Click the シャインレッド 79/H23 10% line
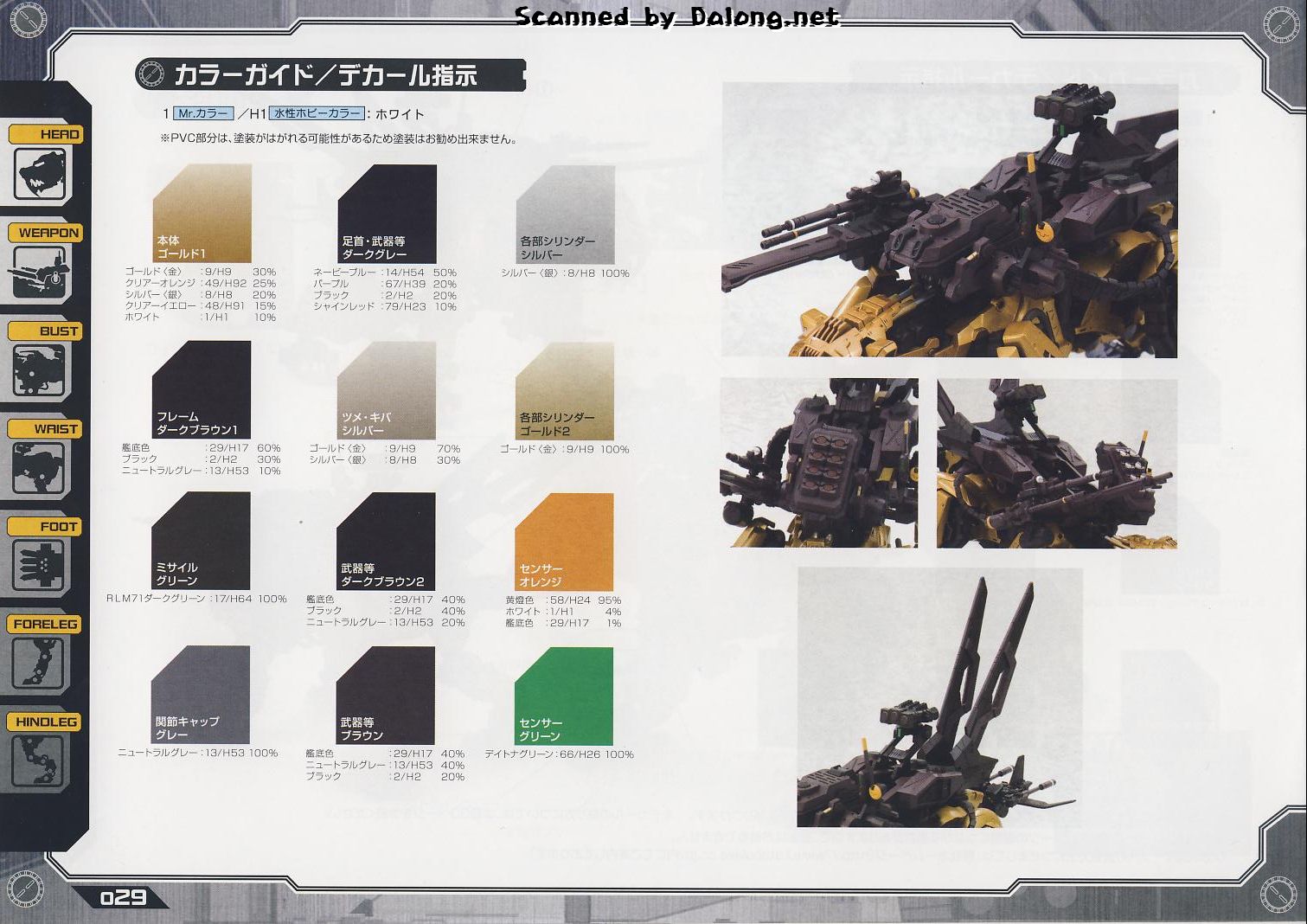Screen dimensions: 1307x924 [x=385, y=306]
